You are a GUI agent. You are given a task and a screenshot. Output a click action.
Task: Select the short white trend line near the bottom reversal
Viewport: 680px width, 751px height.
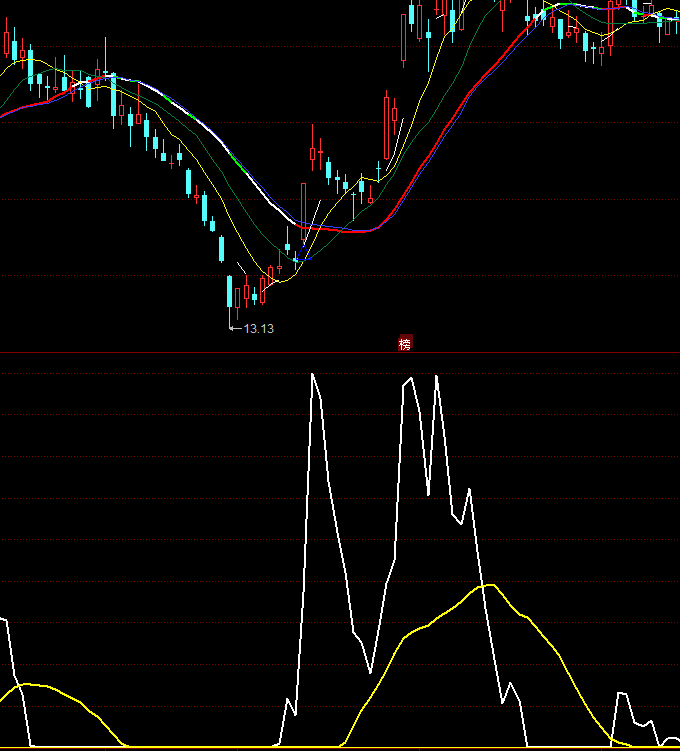point(310,222)
